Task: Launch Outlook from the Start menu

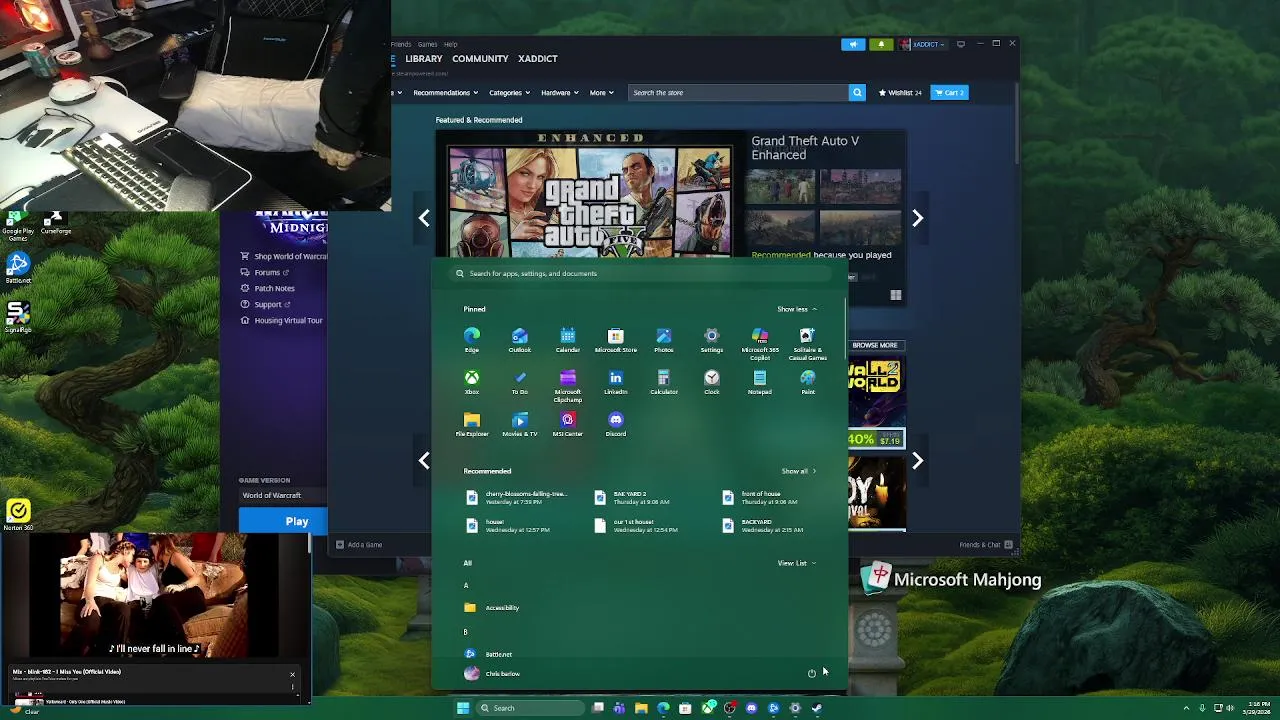Action: pyautogui.click(x=520, y=340)
